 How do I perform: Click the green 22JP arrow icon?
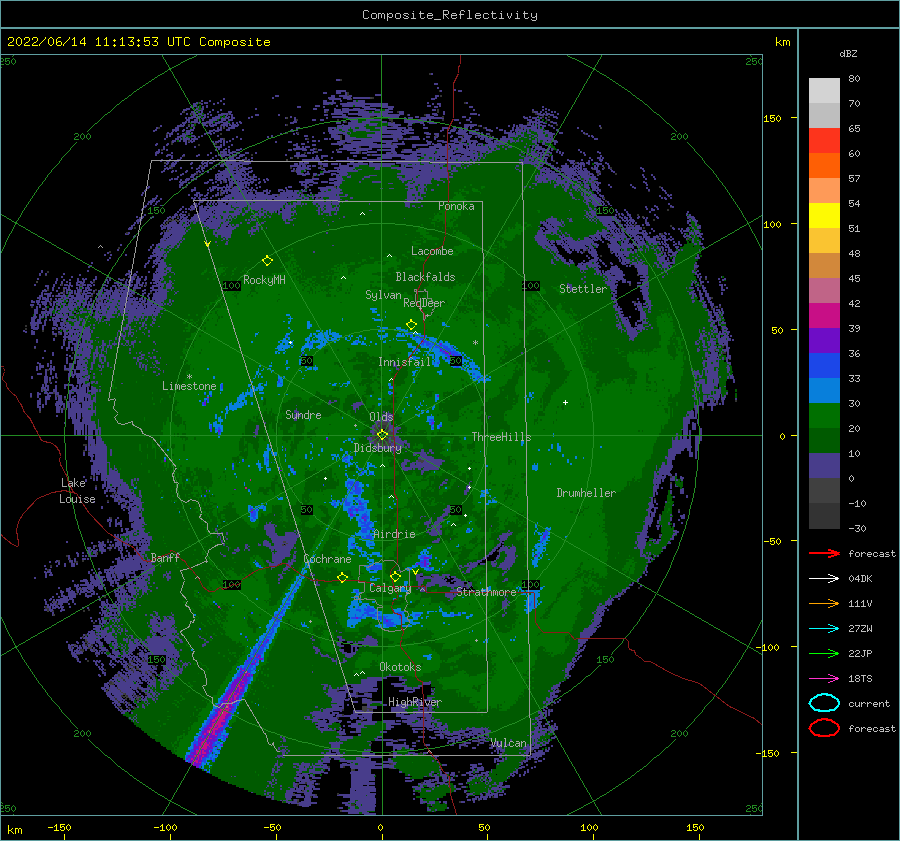[824, 653]
